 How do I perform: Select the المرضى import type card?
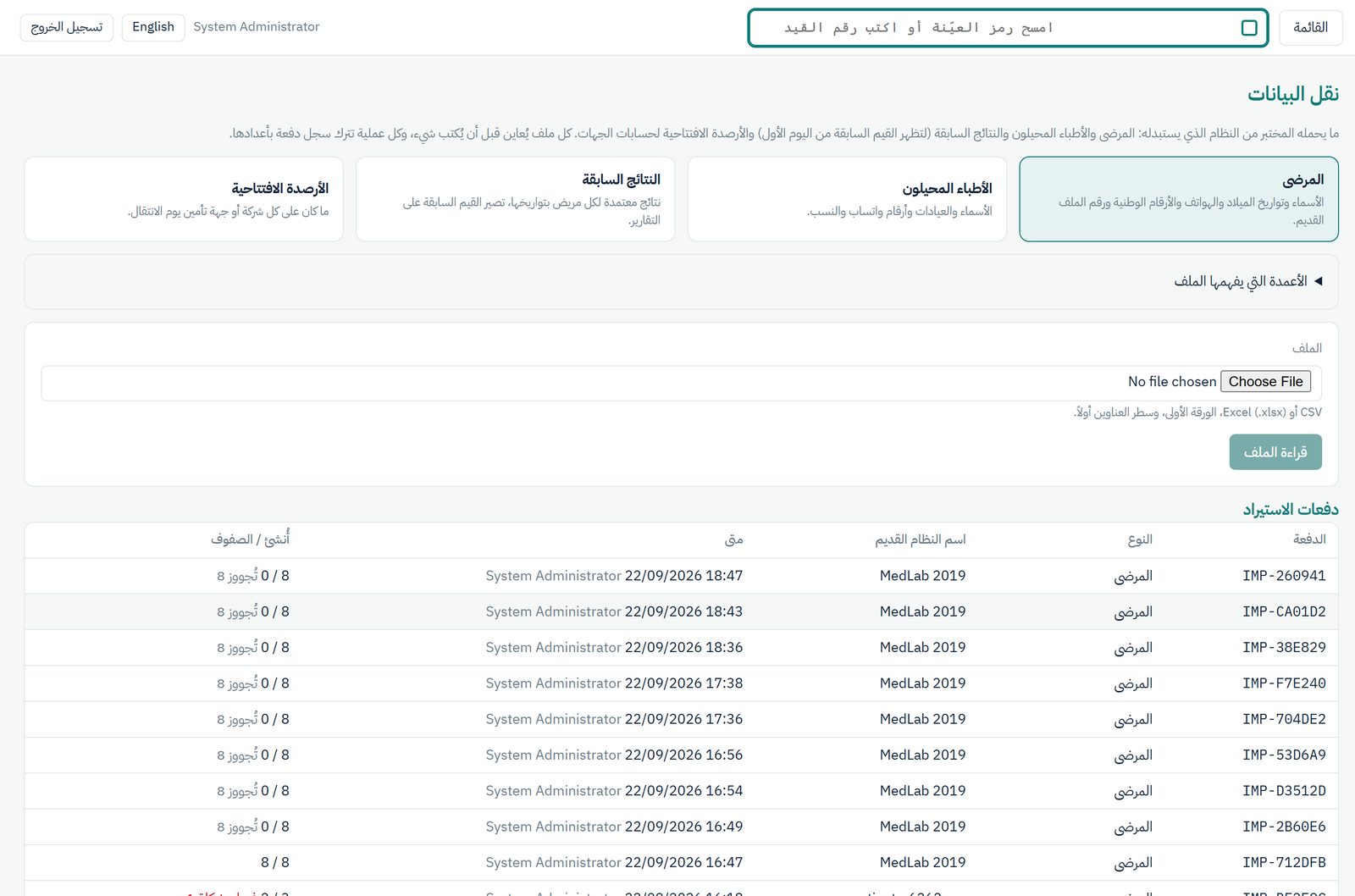coord(1179,199)
